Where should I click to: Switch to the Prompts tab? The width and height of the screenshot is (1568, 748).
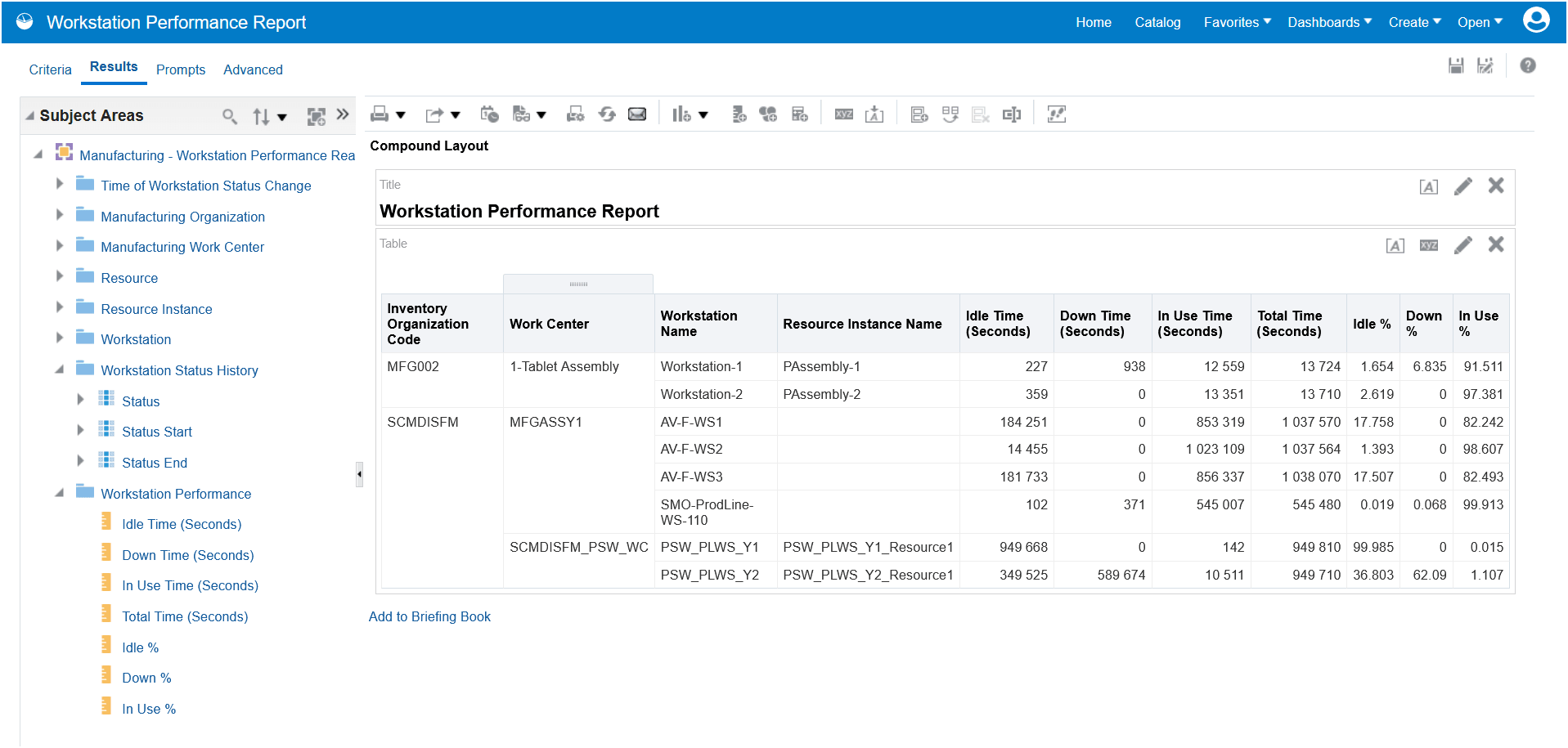pos(180,69)
